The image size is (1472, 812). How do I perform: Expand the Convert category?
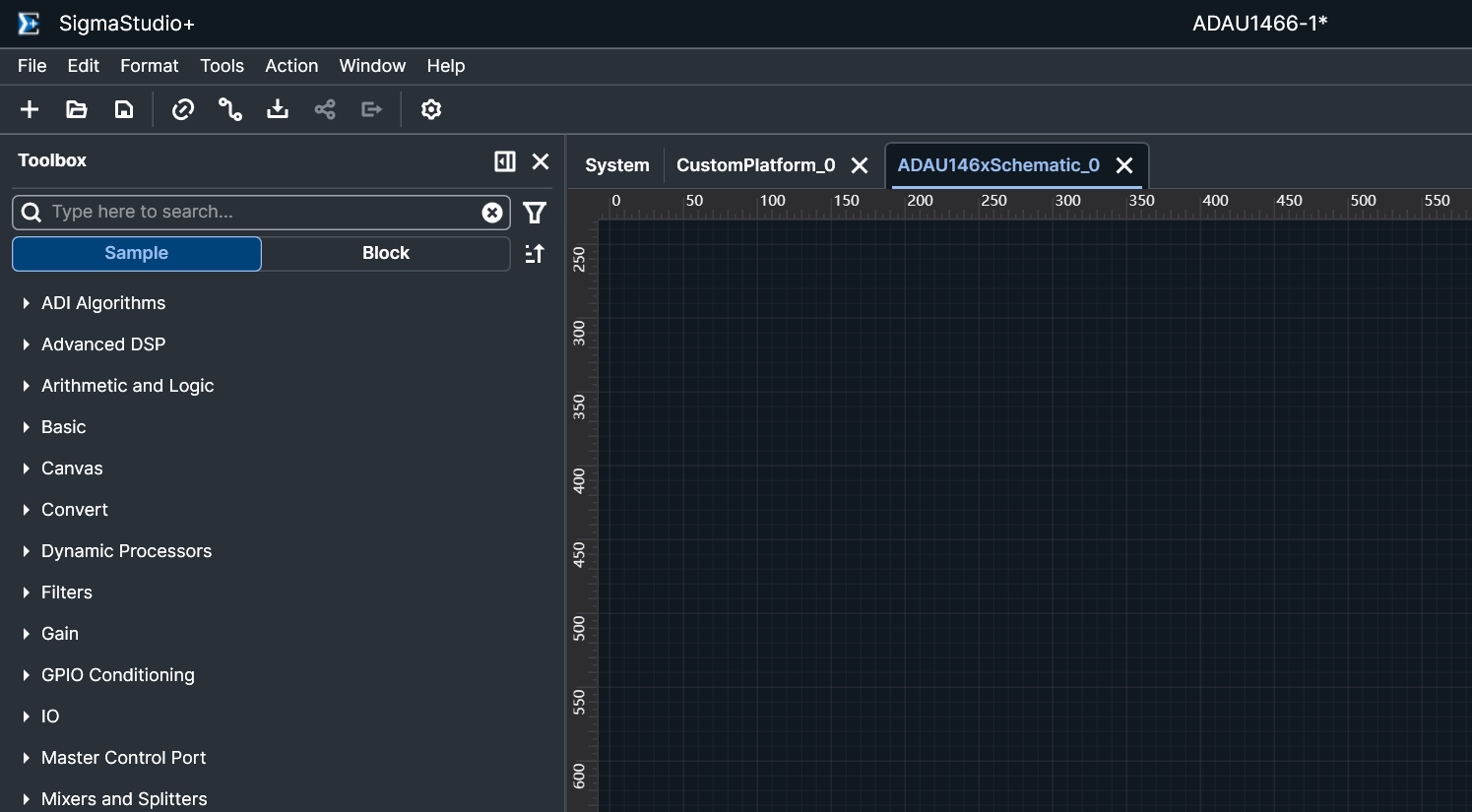point(27,510)
